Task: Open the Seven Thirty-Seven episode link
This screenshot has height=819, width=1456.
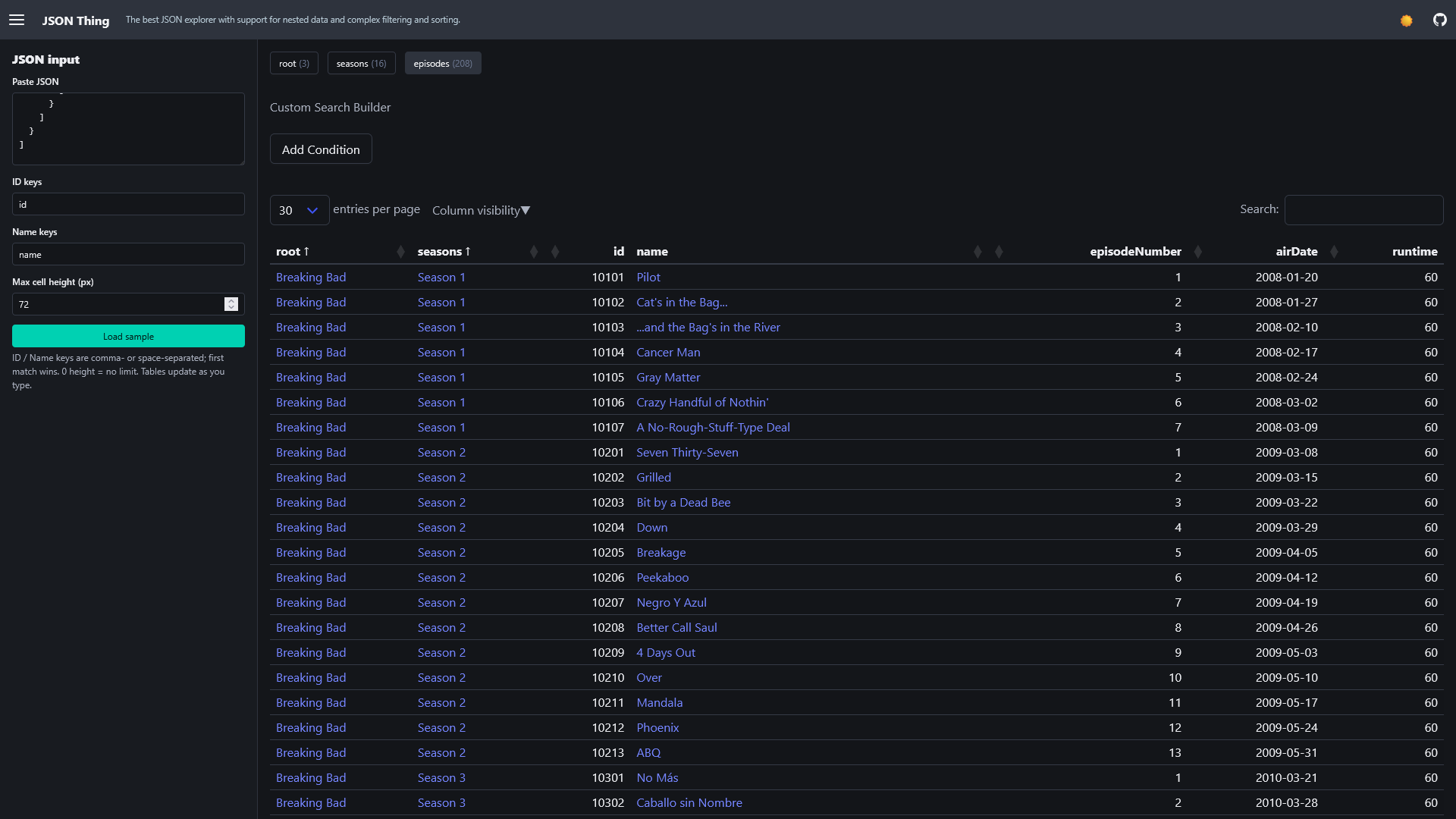Action: pyautogui.click(x=687, y=453)
